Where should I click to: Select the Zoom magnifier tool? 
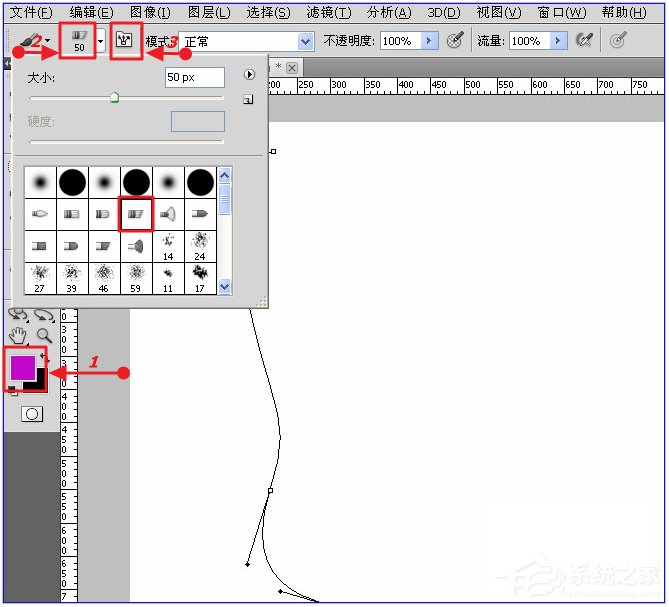pyautogui.click(x=44, y=335)
